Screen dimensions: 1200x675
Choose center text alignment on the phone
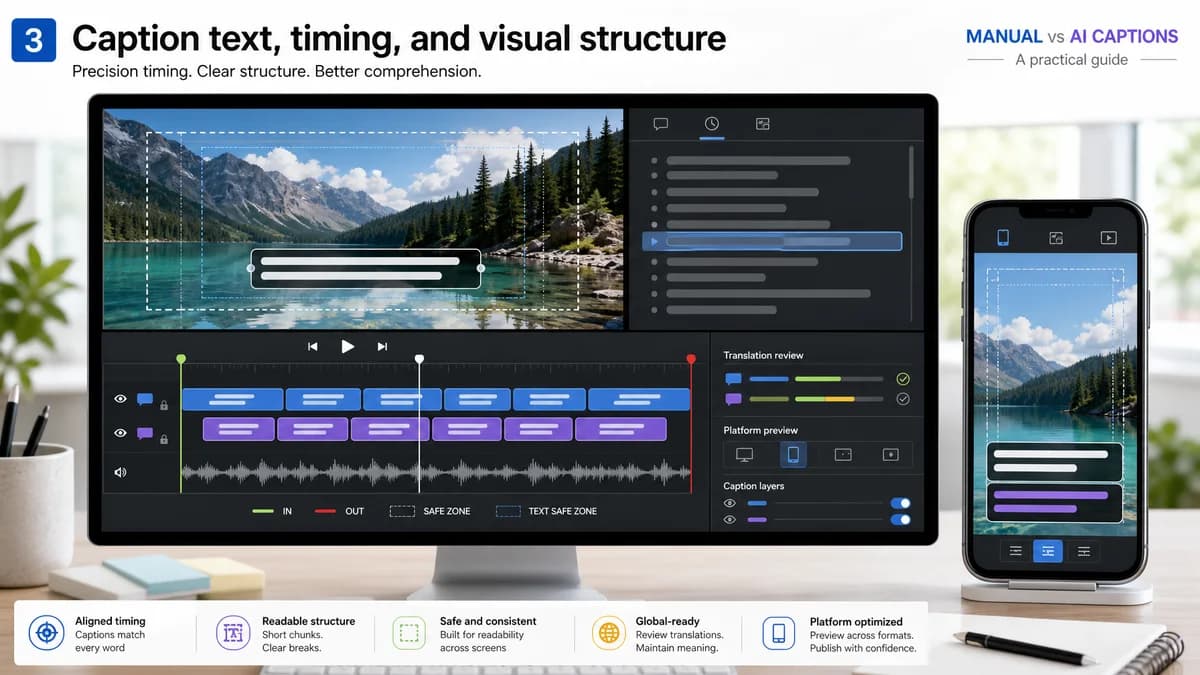tap(1048, 551)
